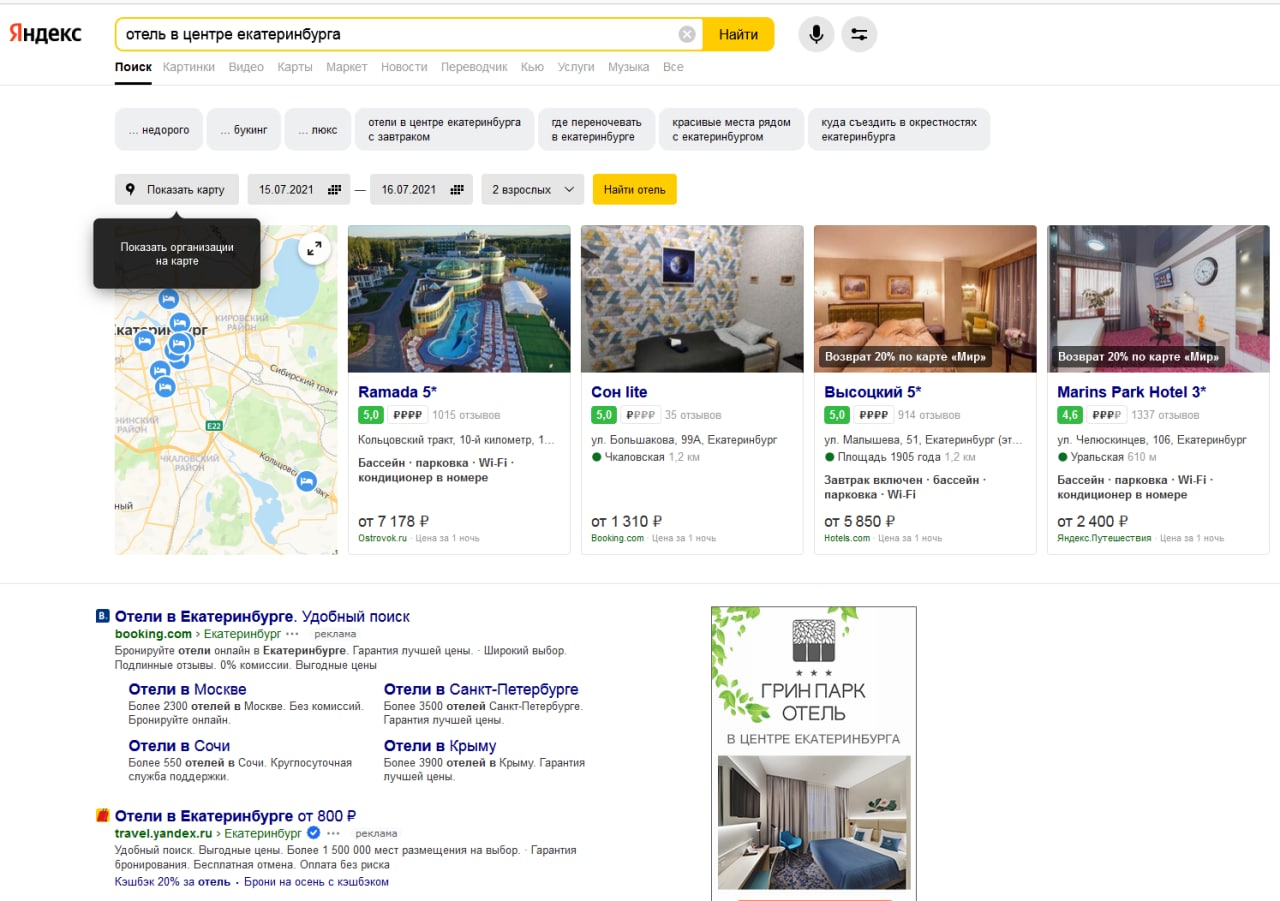The height and width of the screenshot is (901, 1280).
Task: Click verified checkmark badge next to travel.yandex.ru
Action: pos(313,833)
